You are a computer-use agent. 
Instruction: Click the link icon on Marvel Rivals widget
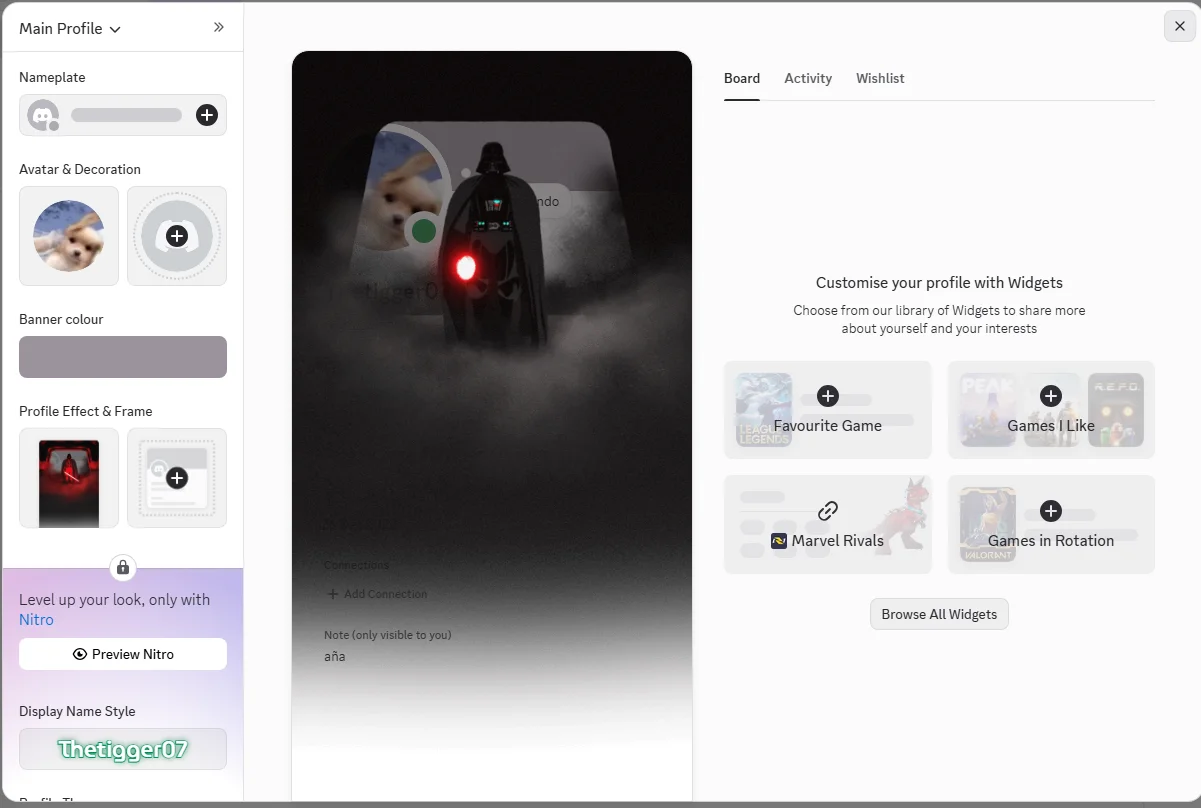pyautogui.click(x=828, y=511)
